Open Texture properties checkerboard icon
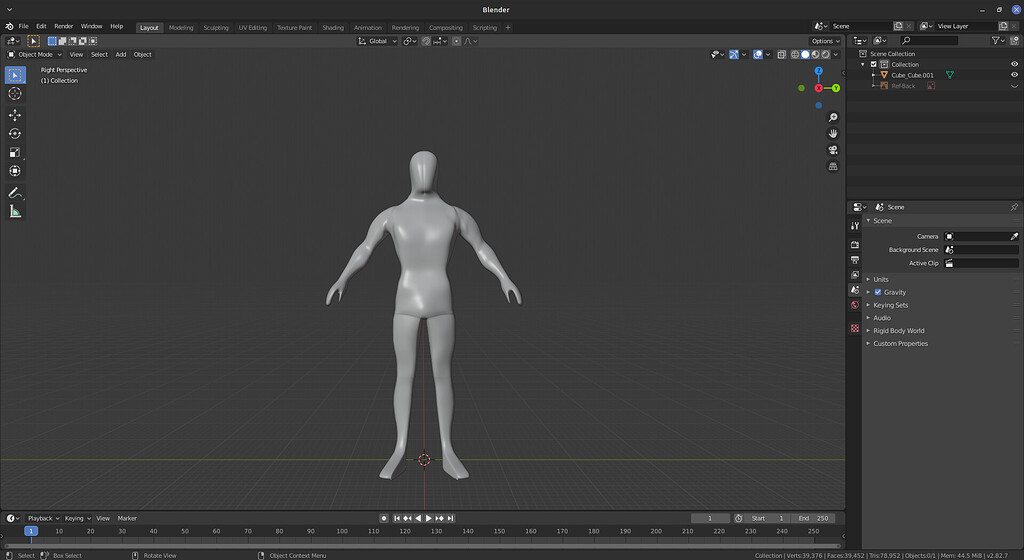1024x560 pixels. [855, 328]
